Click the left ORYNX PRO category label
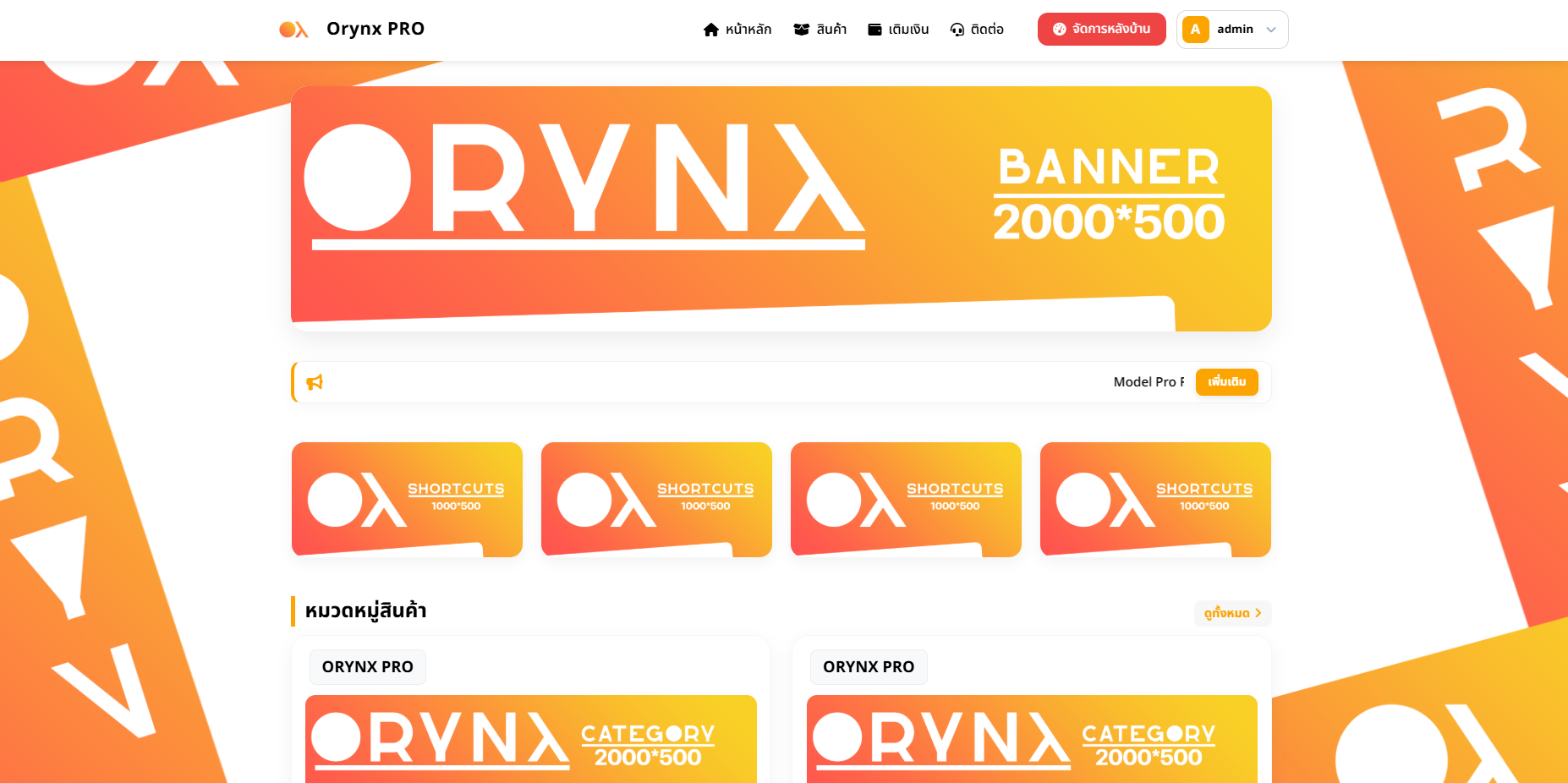 368,667
